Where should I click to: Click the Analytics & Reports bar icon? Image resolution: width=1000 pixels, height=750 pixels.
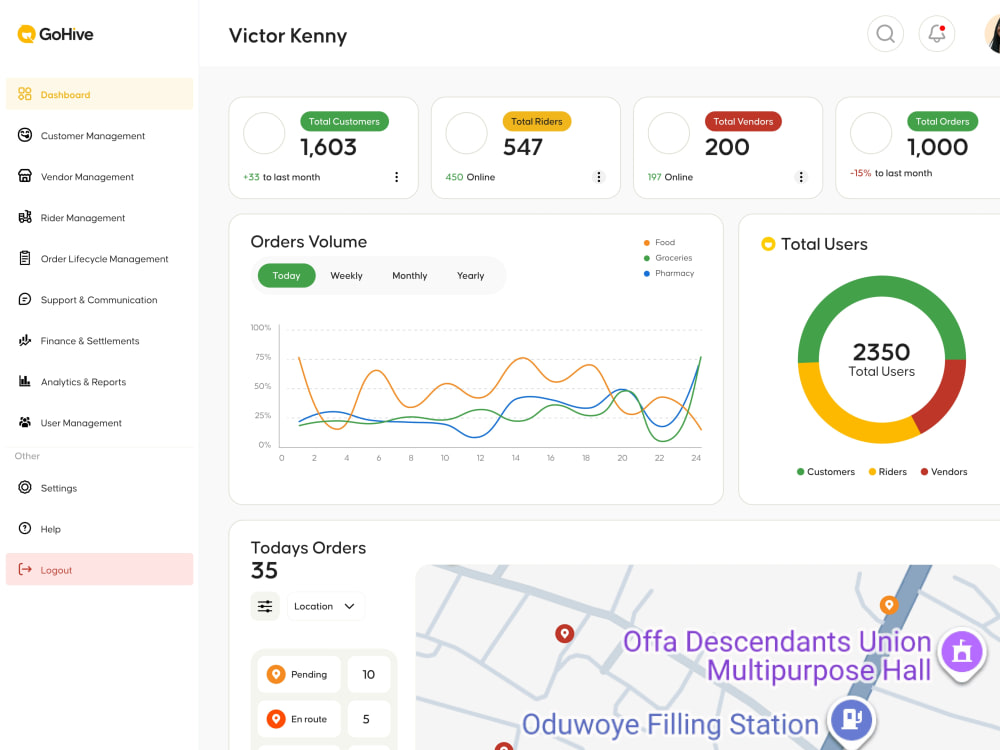click(25, 381)
